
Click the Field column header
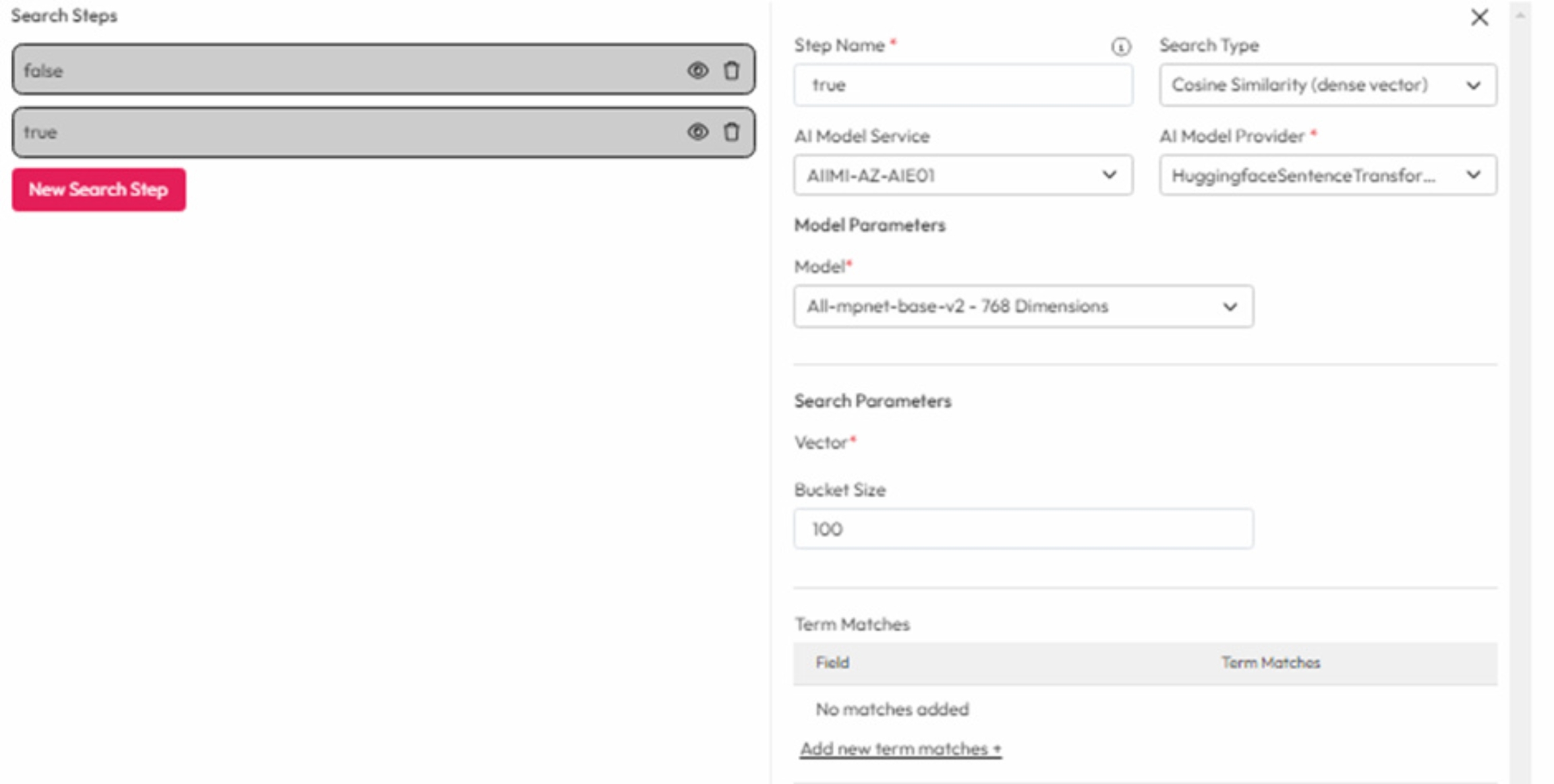click(832, 663)
